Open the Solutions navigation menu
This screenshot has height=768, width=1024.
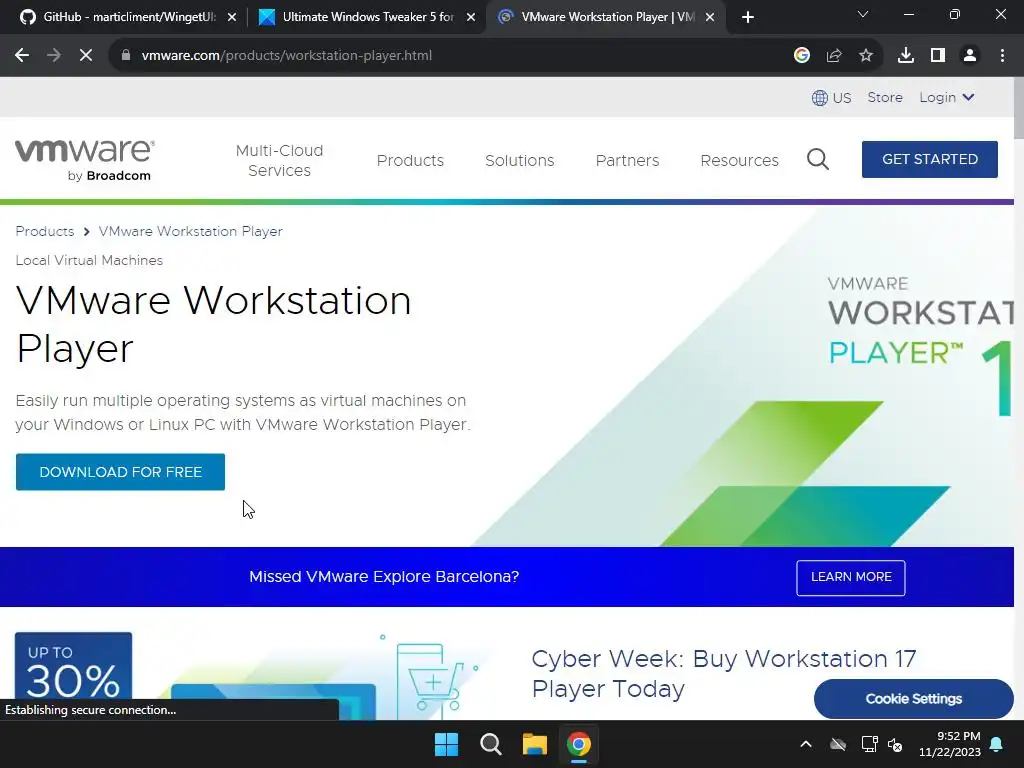[519, 160]
